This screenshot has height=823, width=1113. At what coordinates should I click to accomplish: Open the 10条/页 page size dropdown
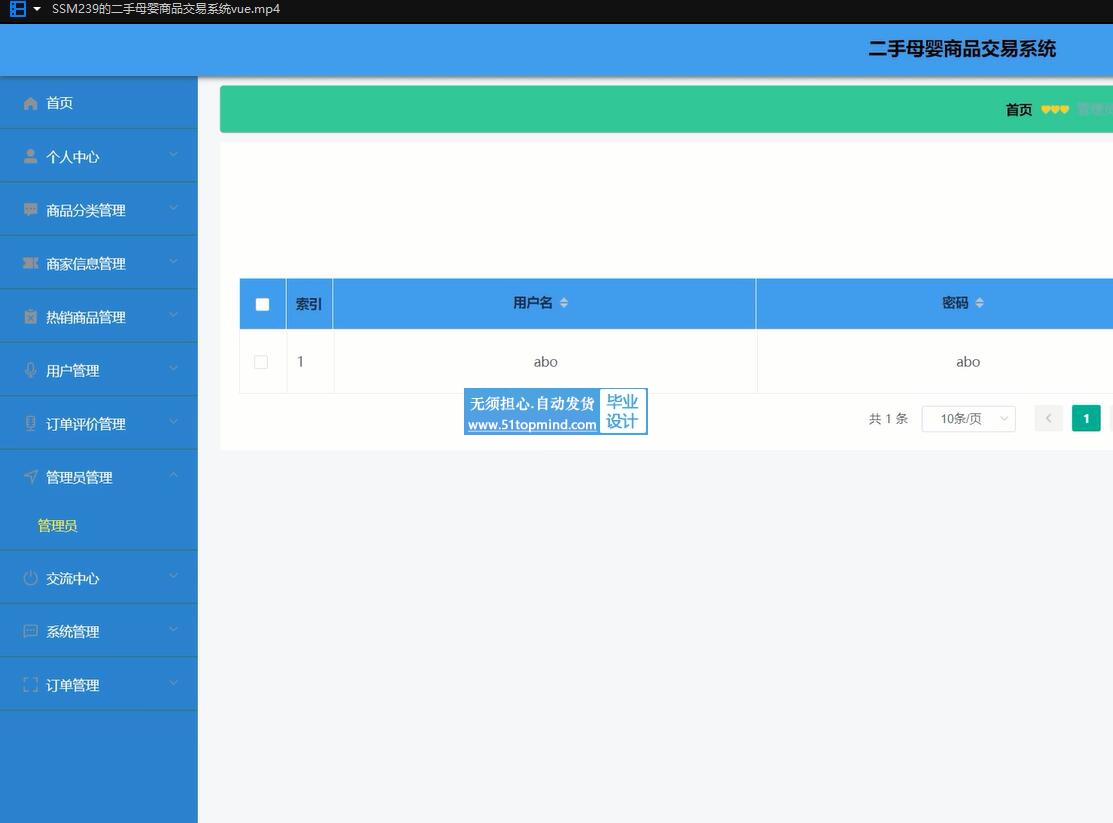tap(968, 419)
